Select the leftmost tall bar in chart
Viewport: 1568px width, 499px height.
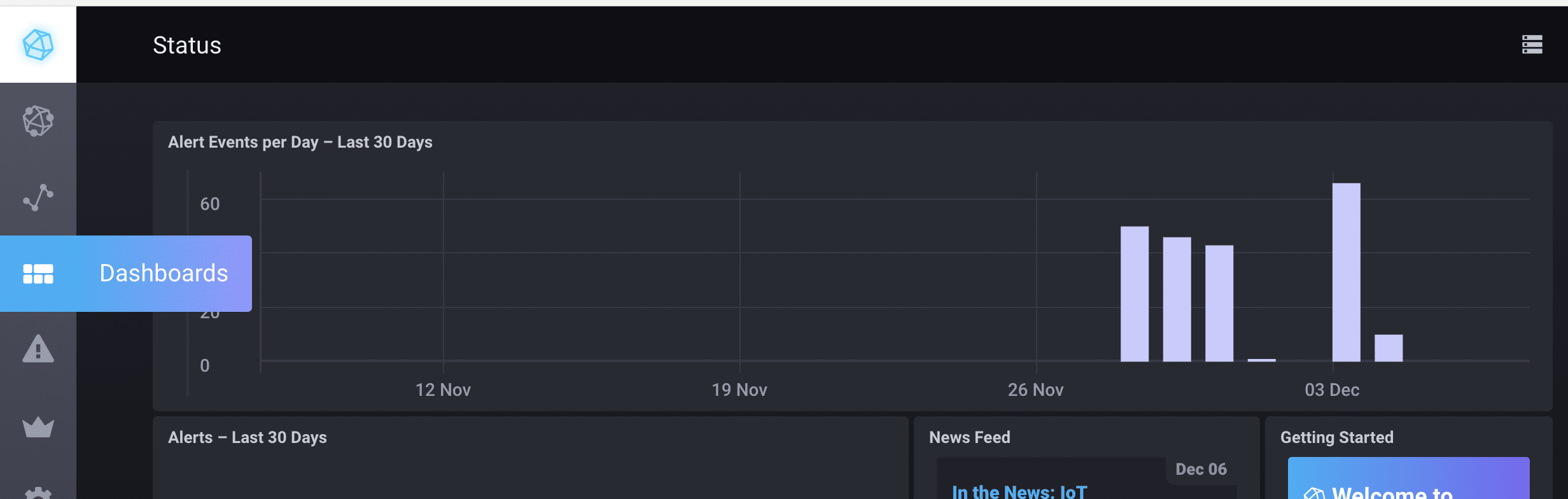coord(1134,293)
